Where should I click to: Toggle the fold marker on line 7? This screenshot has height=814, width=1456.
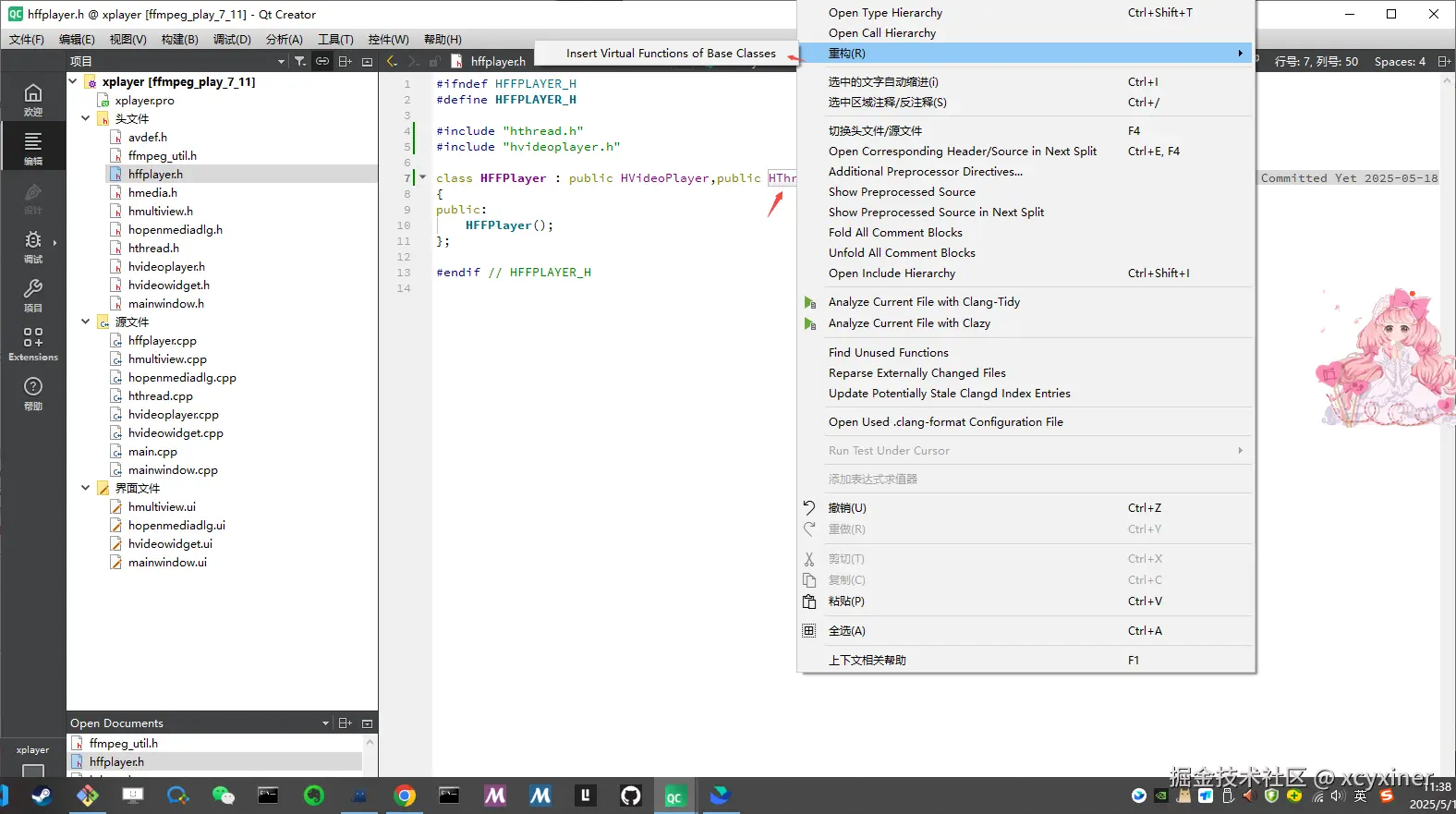[423, 177]
